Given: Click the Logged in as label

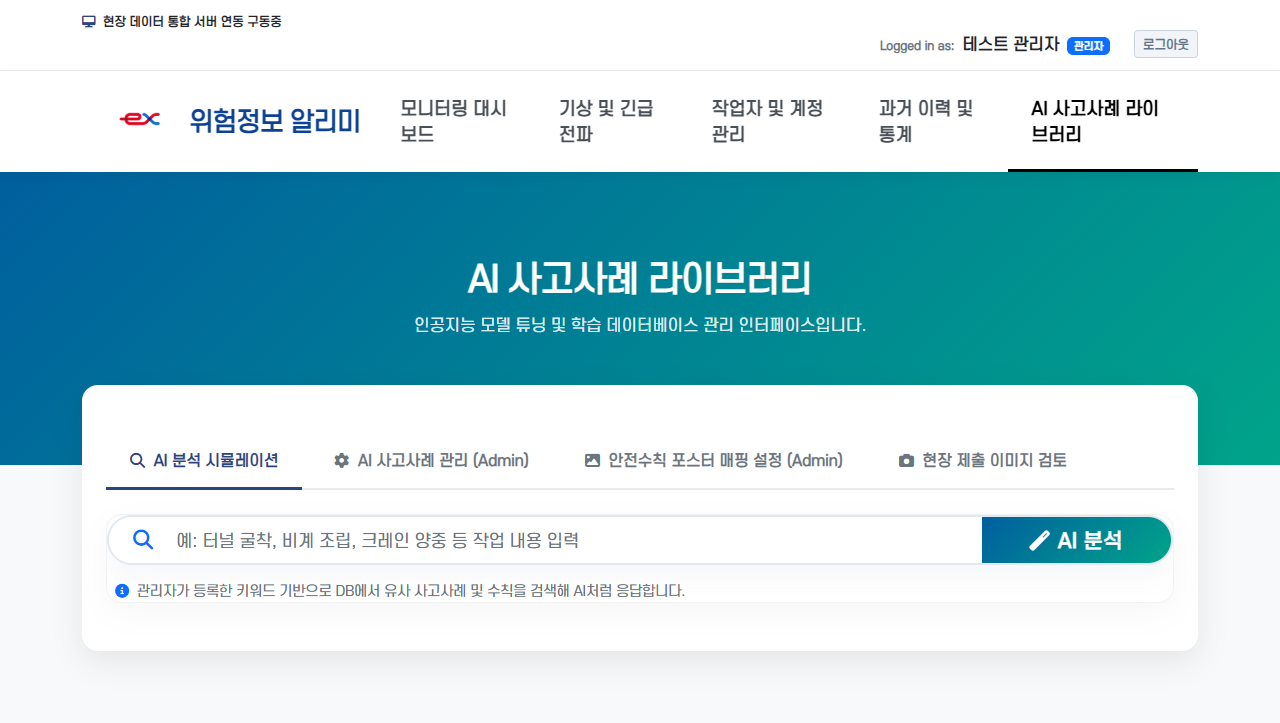Looking at the screenshot, I should [917, 46].
